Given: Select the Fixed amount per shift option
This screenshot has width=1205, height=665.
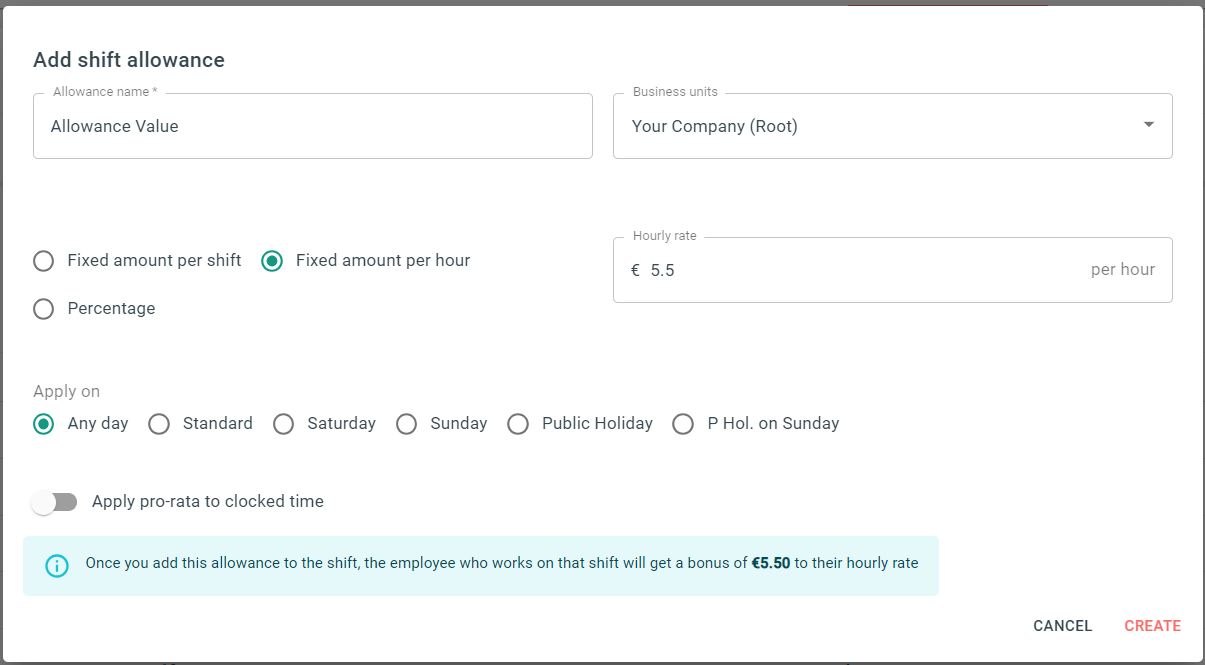Looking at the screenshot, I should point(43,260).
